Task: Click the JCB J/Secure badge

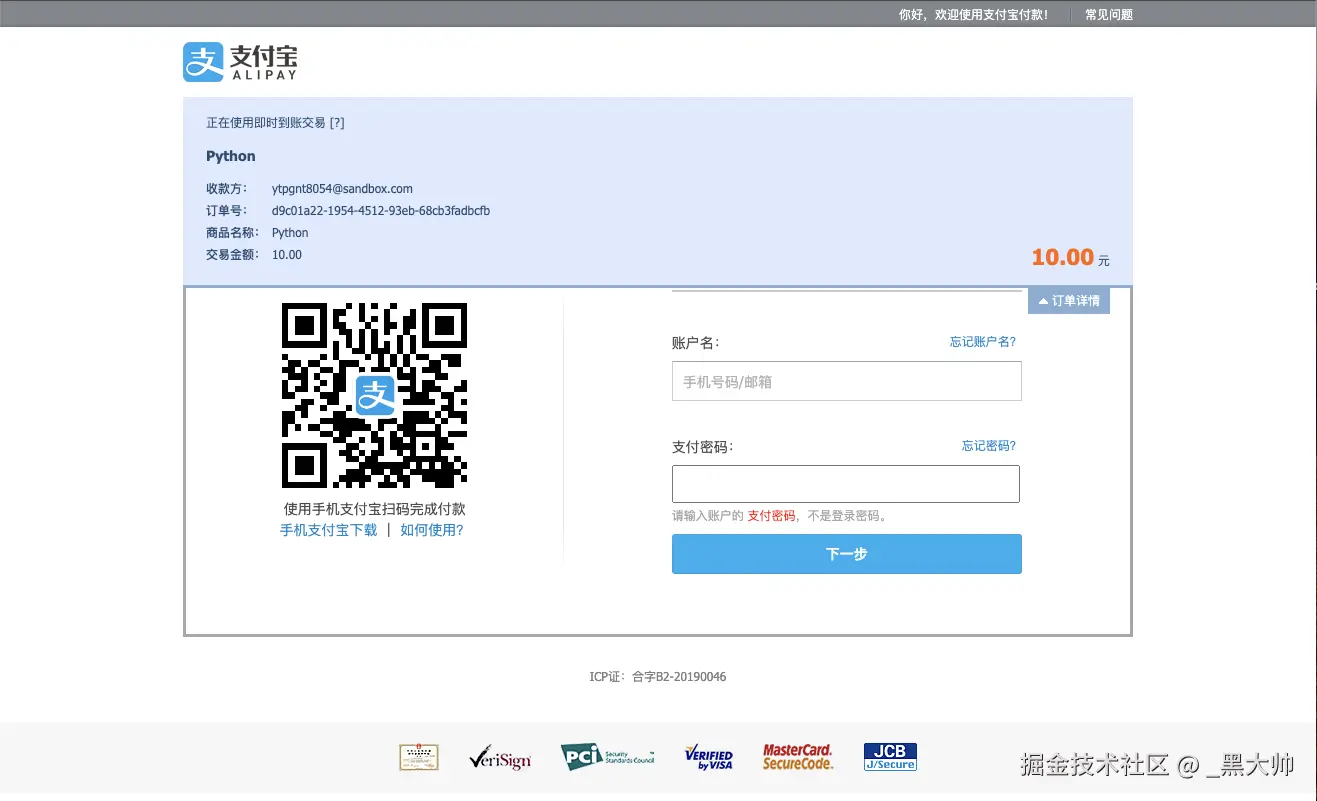Action: [890, 757]
